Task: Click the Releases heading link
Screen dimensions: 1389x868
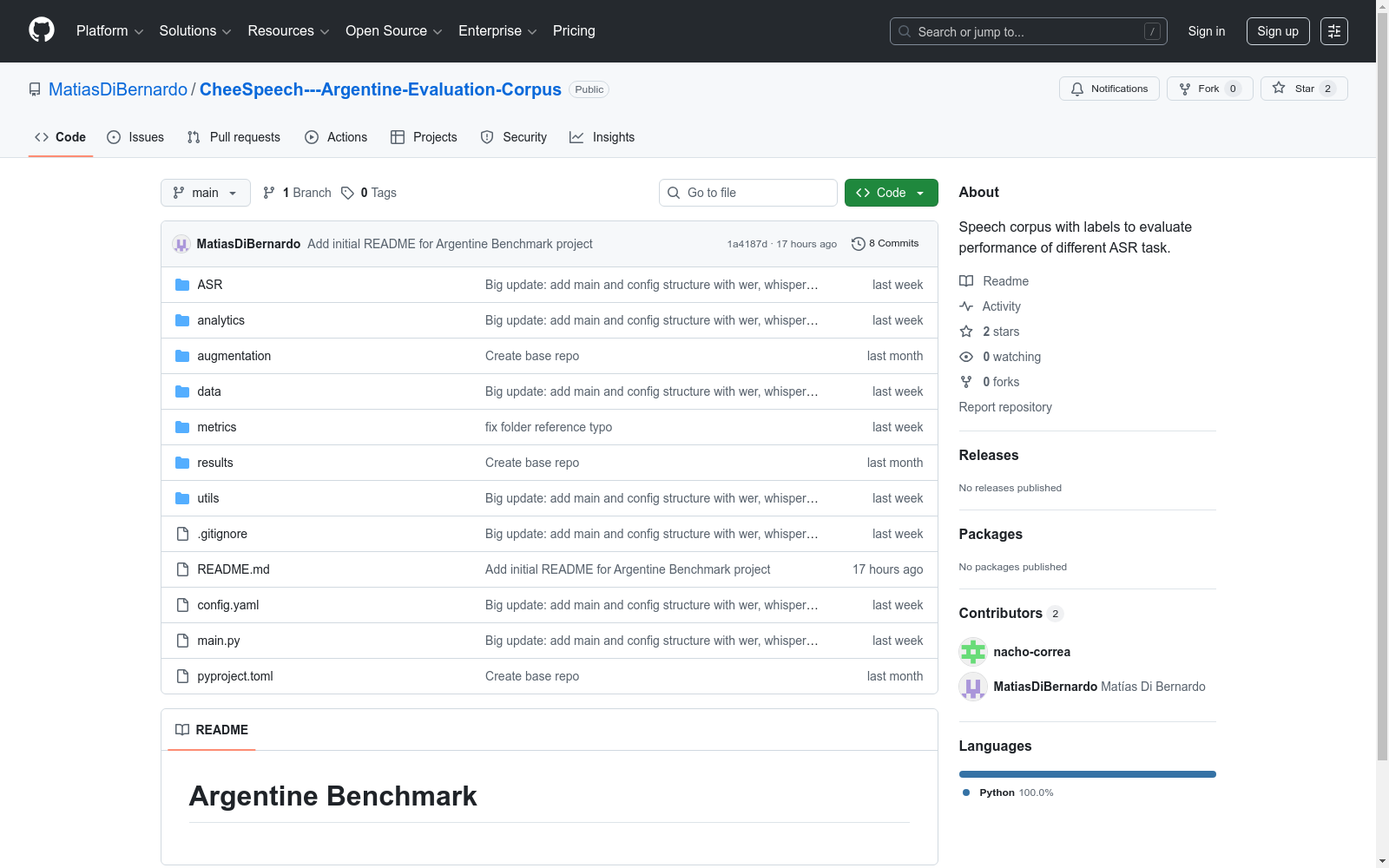Action: click(989, 455)
